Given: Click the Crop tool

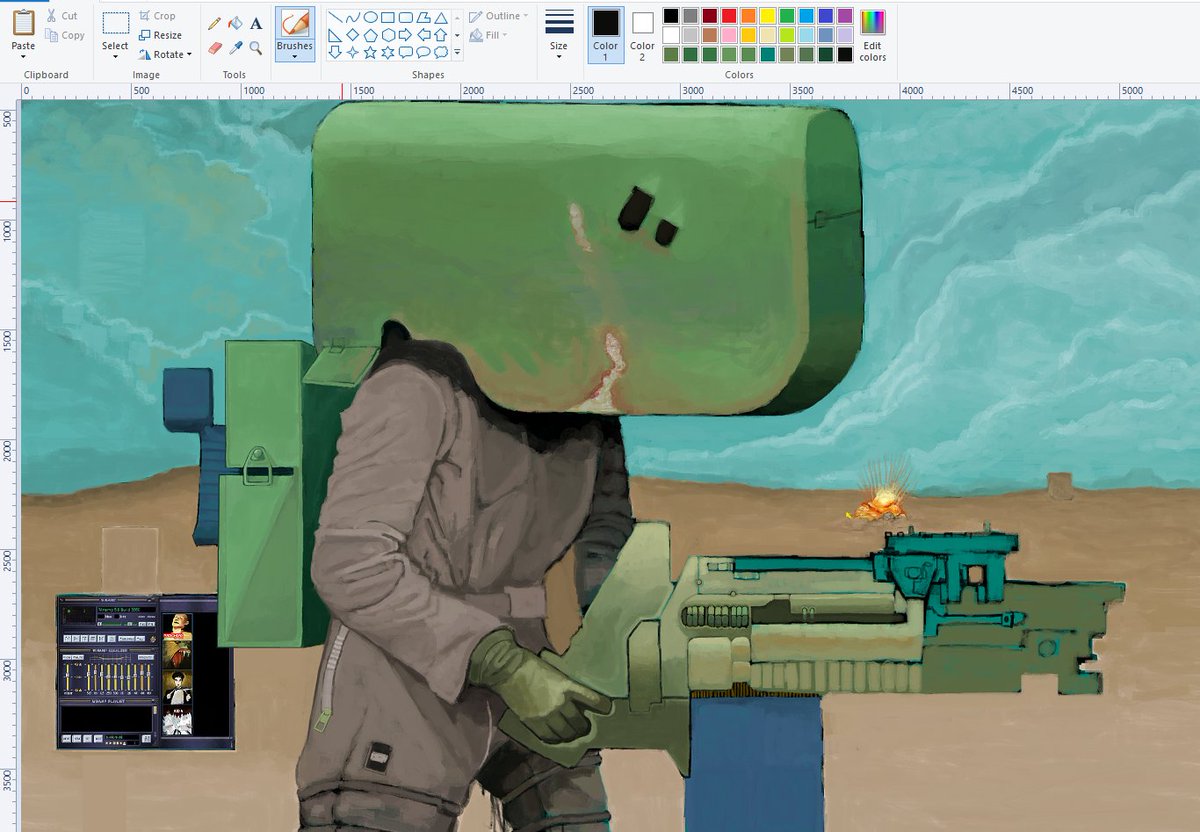Looking at the screenshot, I should pos(157,16).
